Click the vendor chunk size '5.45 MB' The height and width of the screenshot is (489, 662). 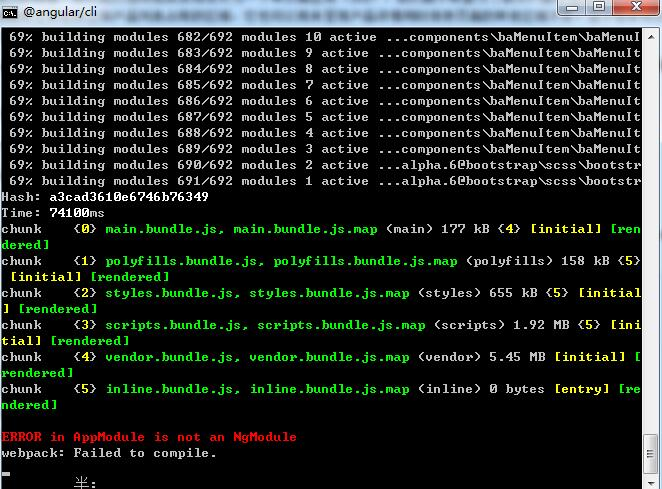point(517,357)
